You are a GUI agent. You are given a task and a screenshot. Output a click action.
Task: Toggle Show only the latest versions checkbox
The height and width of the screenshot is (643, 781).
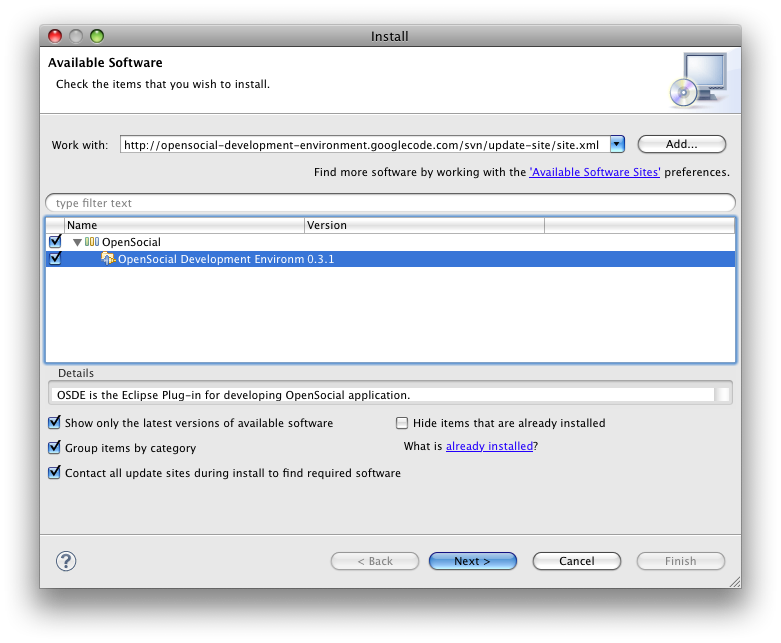[x=54, y=423]
